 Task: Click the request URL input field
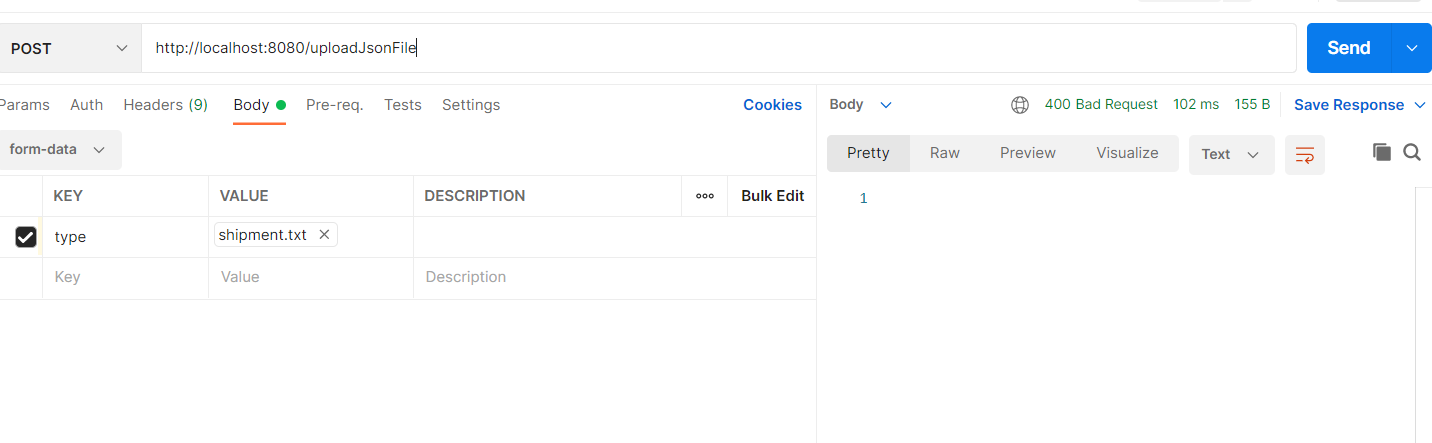[700, 48]
